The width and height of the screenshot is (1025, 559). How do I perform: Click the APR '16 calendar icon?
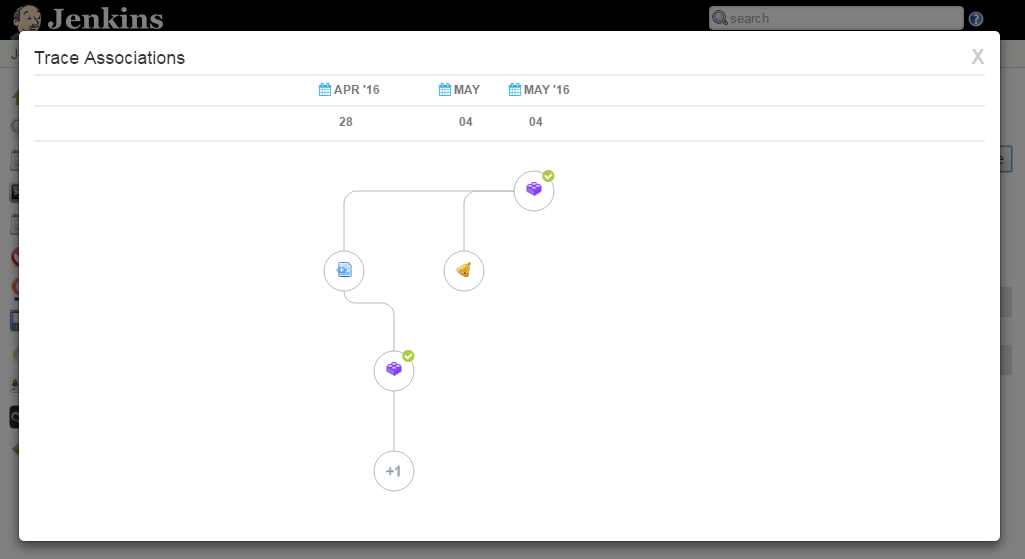point(325,90)
